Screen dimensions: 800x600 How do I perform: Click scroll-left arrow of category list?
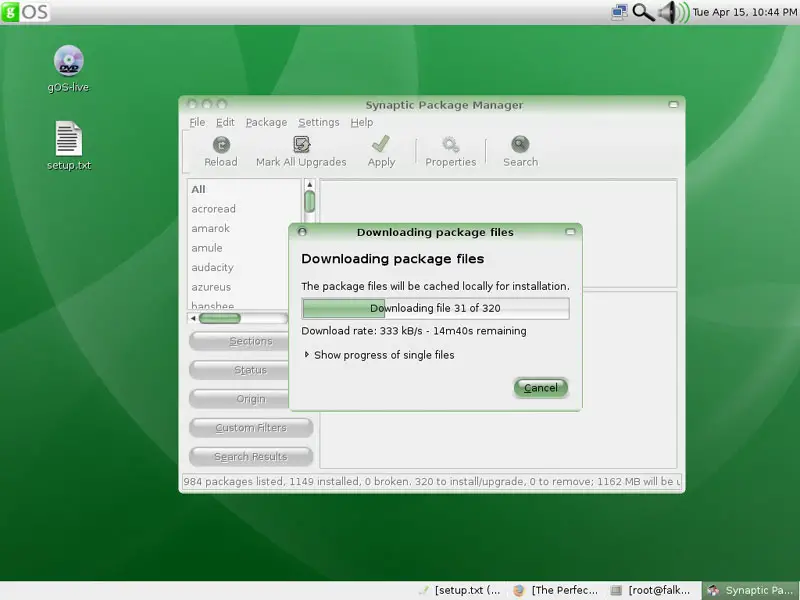pos(193,318)
